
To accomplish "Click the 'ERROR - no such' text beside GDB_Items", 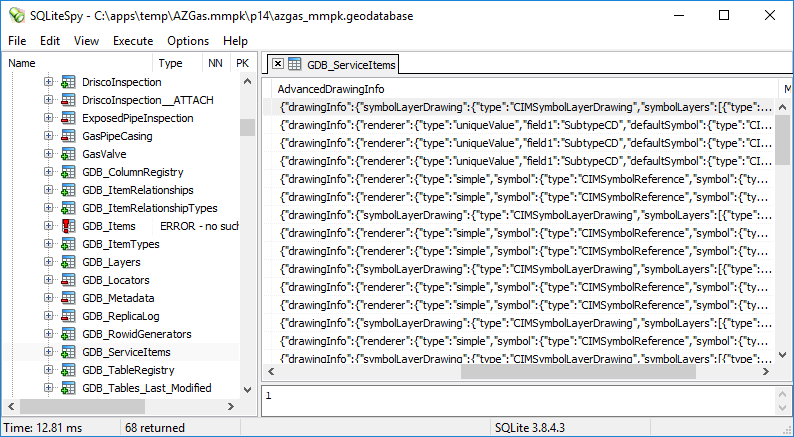I will click(199, 226).
